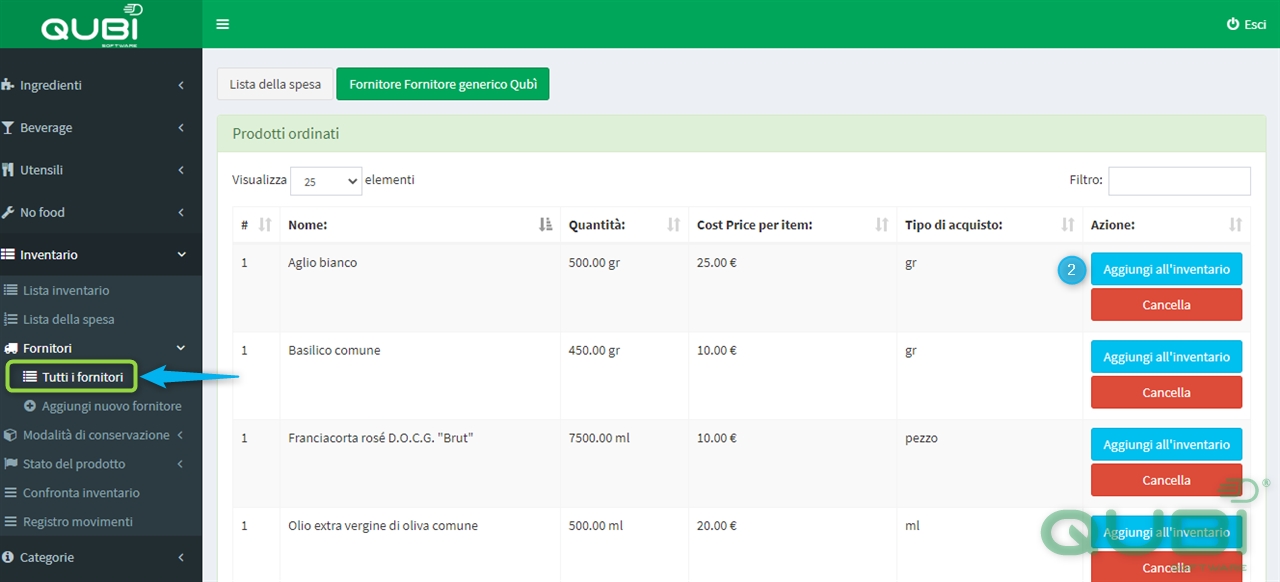The height and width of the screenshot is (582, 1280).
Task: Collapse the Inventario menu chevron
Action: pos(181,255)
